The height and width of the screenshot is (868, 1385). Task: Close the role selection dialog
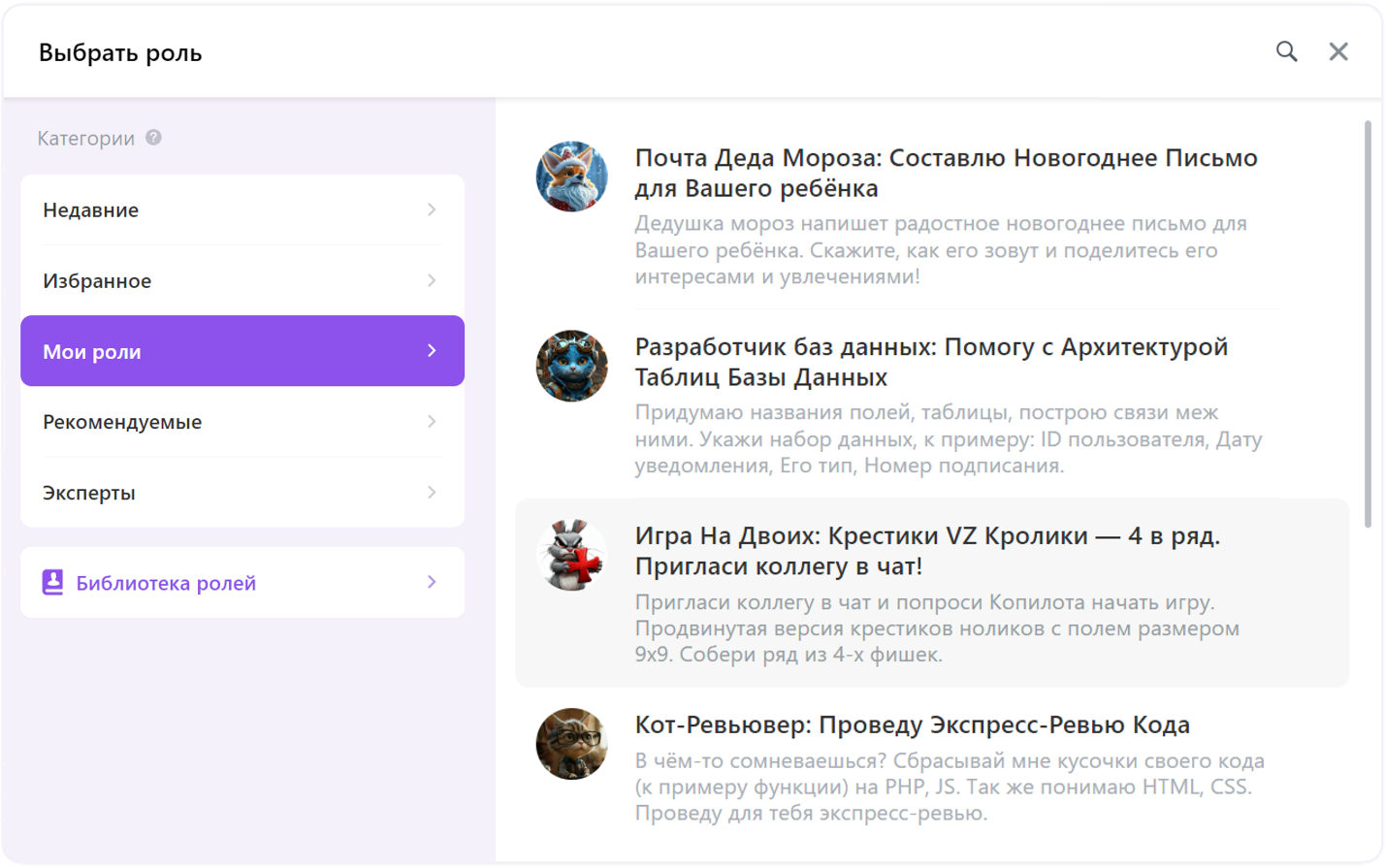coord(1338,52)
